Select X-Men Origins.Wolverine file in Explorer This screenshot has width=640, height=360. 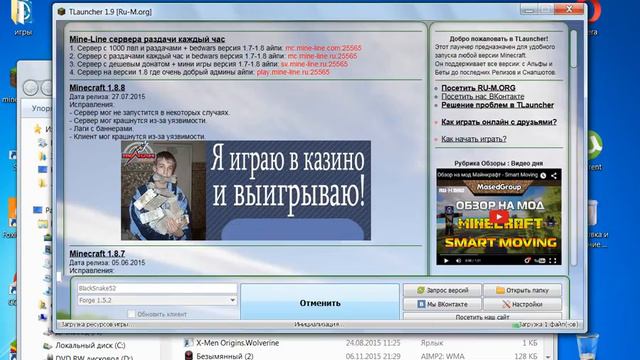click(238, 343)
